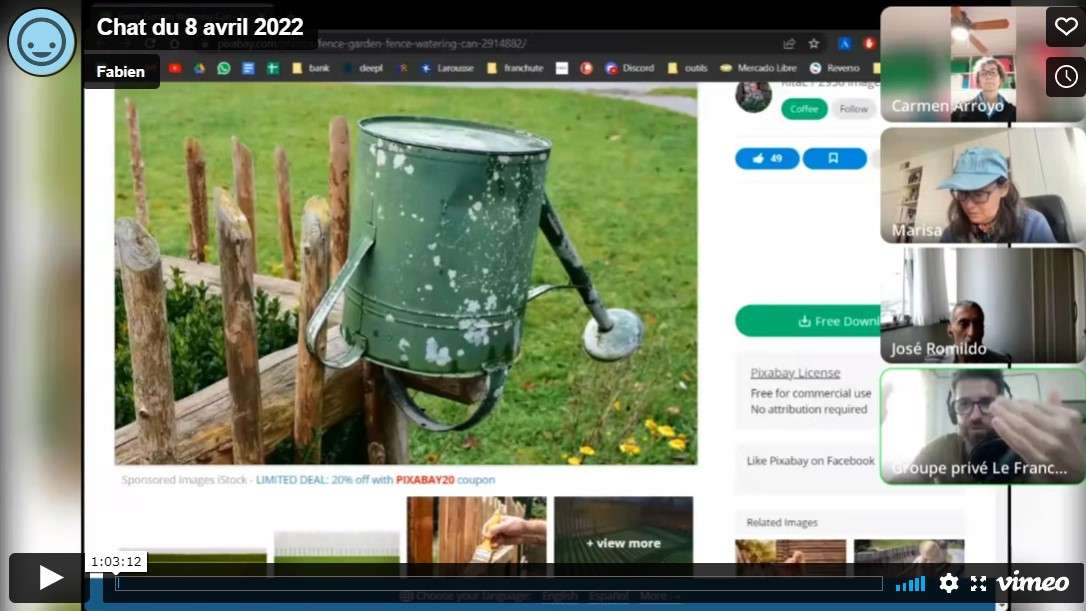The height and width of the screenshot is (611, 1086).
Task: Open the video title Chat du 8 avril 2022
Action: click(x=200, y=27)
